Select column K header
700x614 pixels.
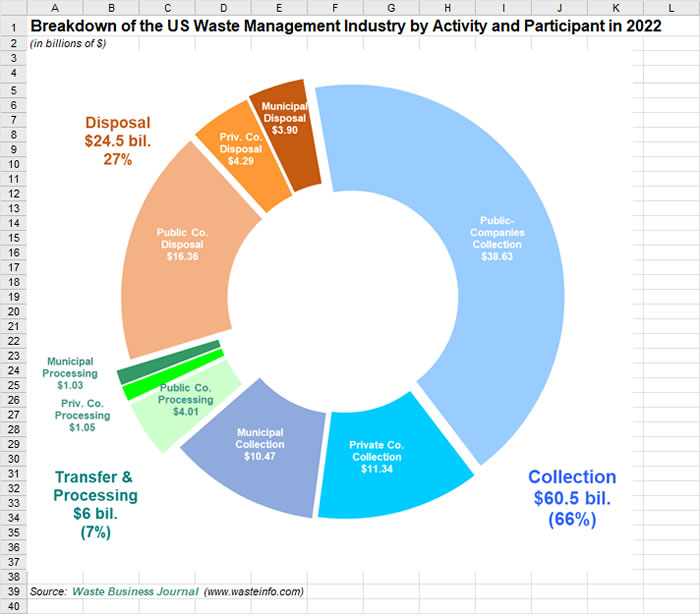616,8
